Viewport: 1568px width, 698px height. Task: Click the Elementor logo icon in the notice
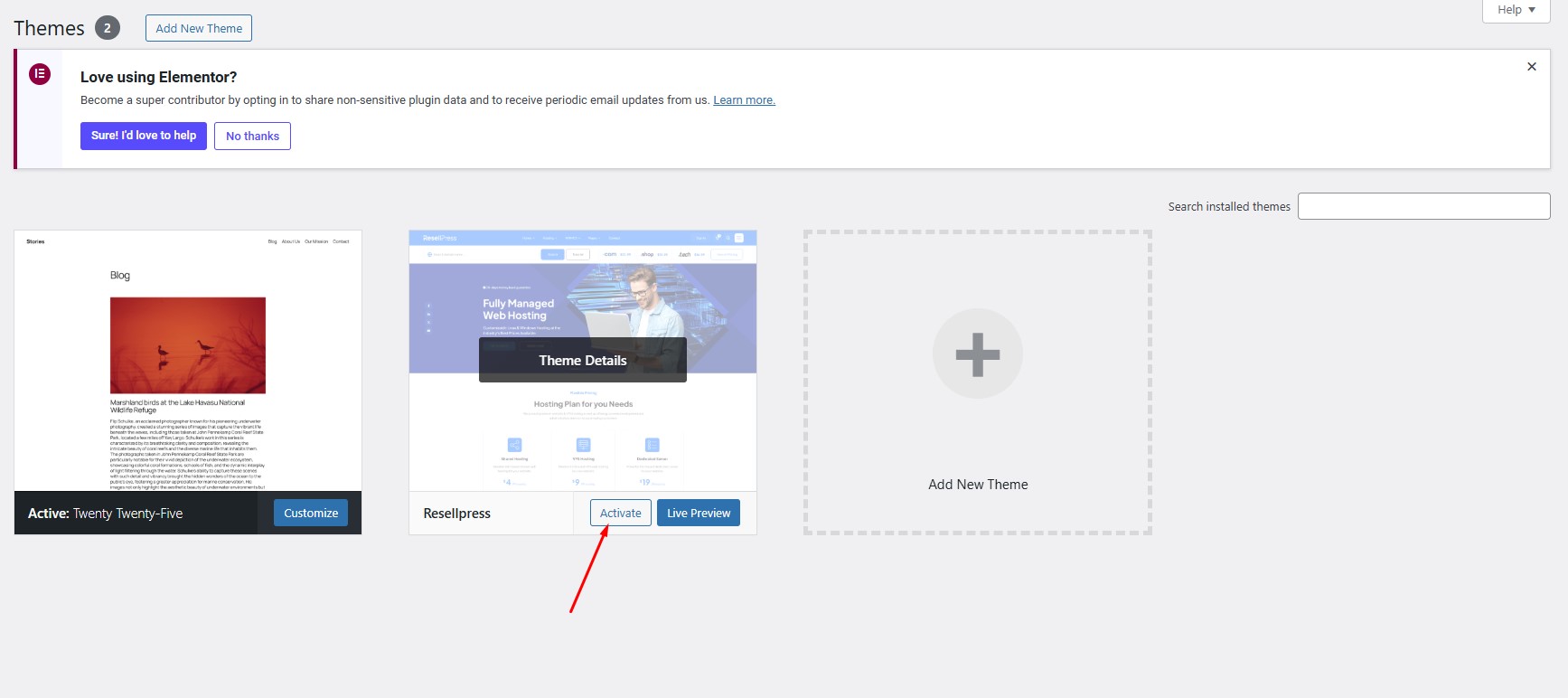pos(40,74)
